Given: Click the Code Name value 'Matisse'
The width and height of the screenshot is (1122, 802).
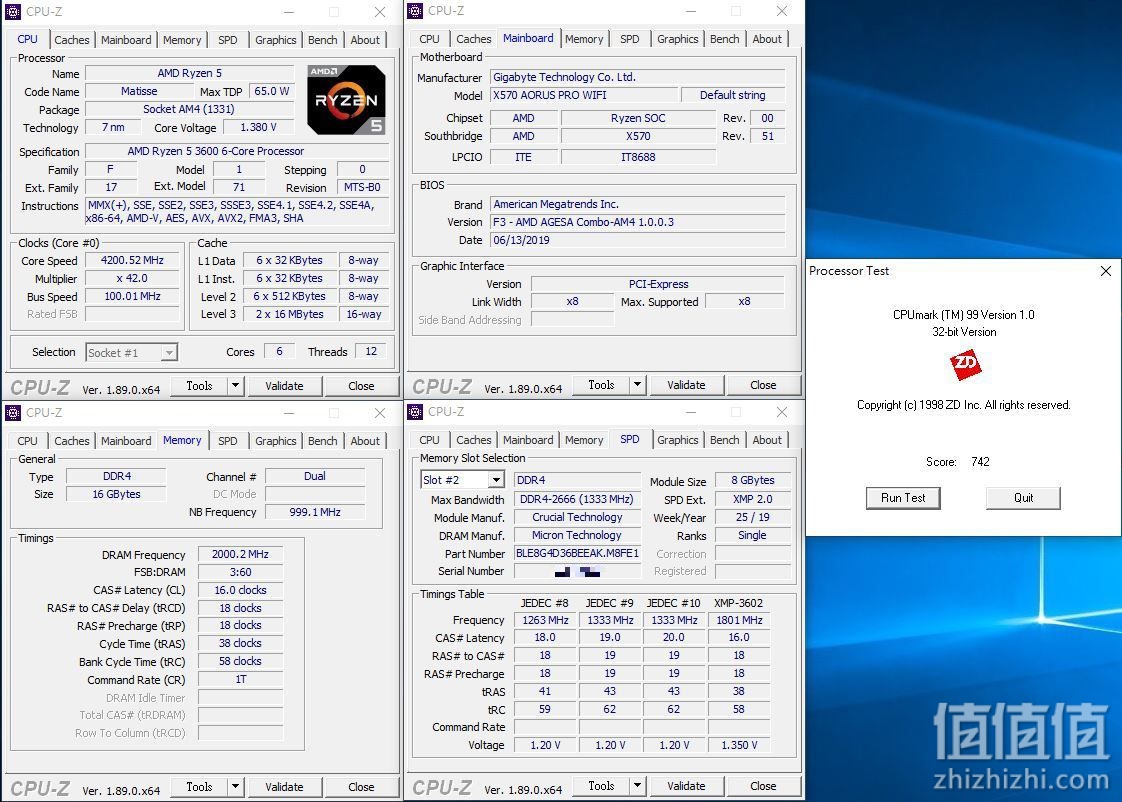Looking at the screenshot, I should [x=139, y=92].
